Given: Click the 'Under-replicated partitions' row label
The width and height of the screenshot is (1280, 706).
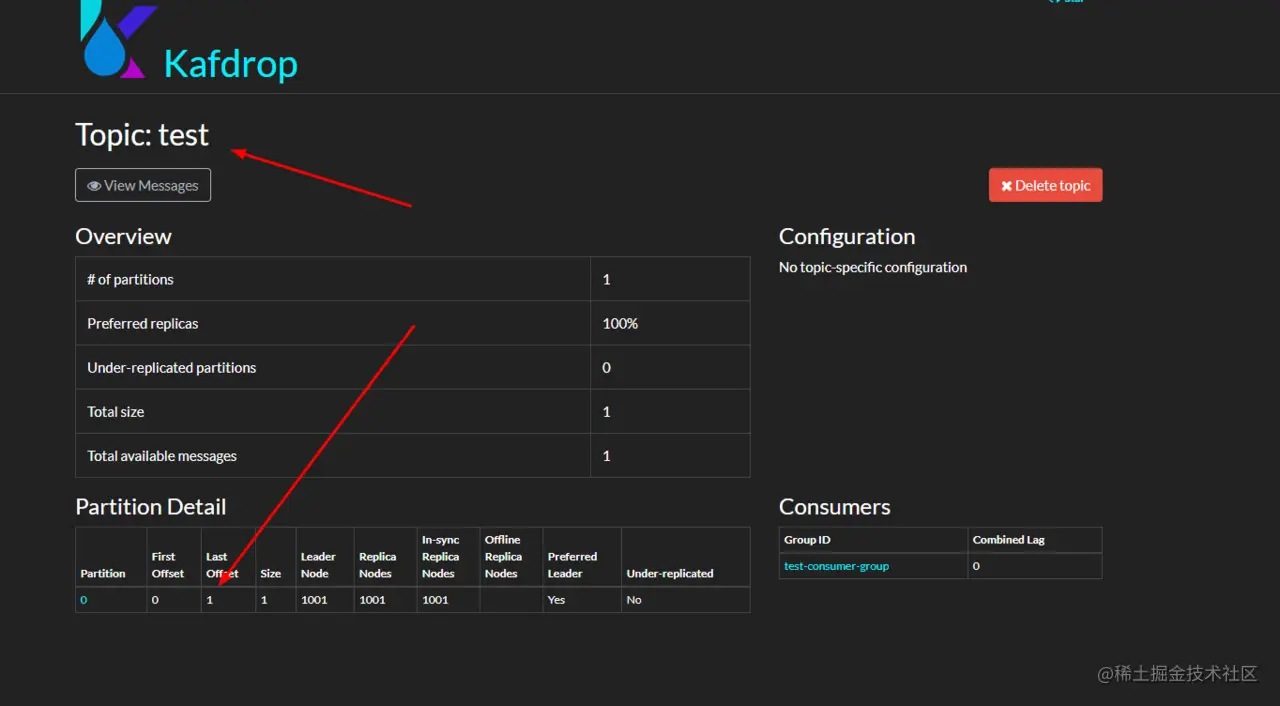Looking at the screenshot, I should pyautogui.click(x=172, y=368).
